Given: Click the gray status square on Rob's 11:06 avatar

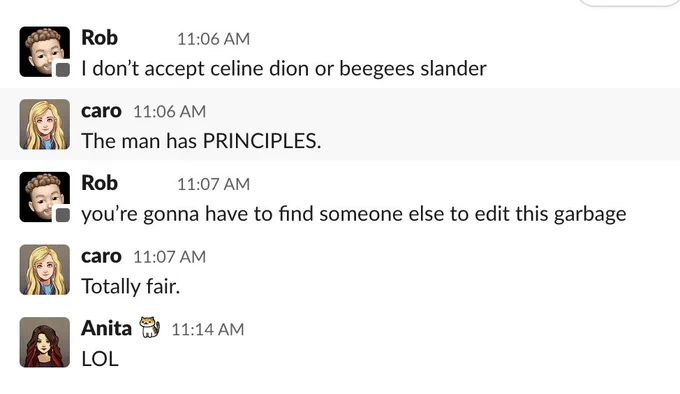Looking at the screenshot, I should click(x=63, y=69).
